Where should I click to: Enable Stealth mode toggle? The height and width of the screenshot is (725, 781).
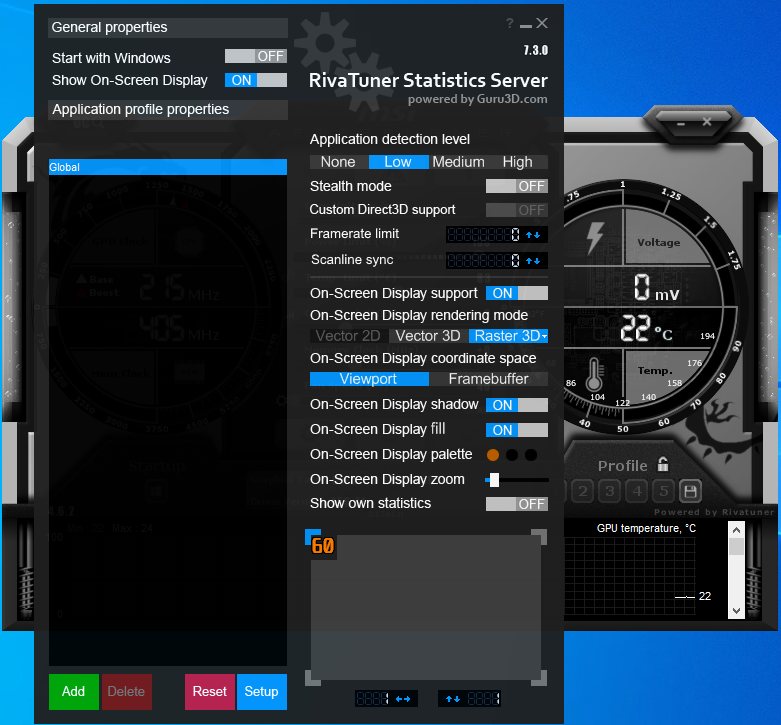coord(517,186)
